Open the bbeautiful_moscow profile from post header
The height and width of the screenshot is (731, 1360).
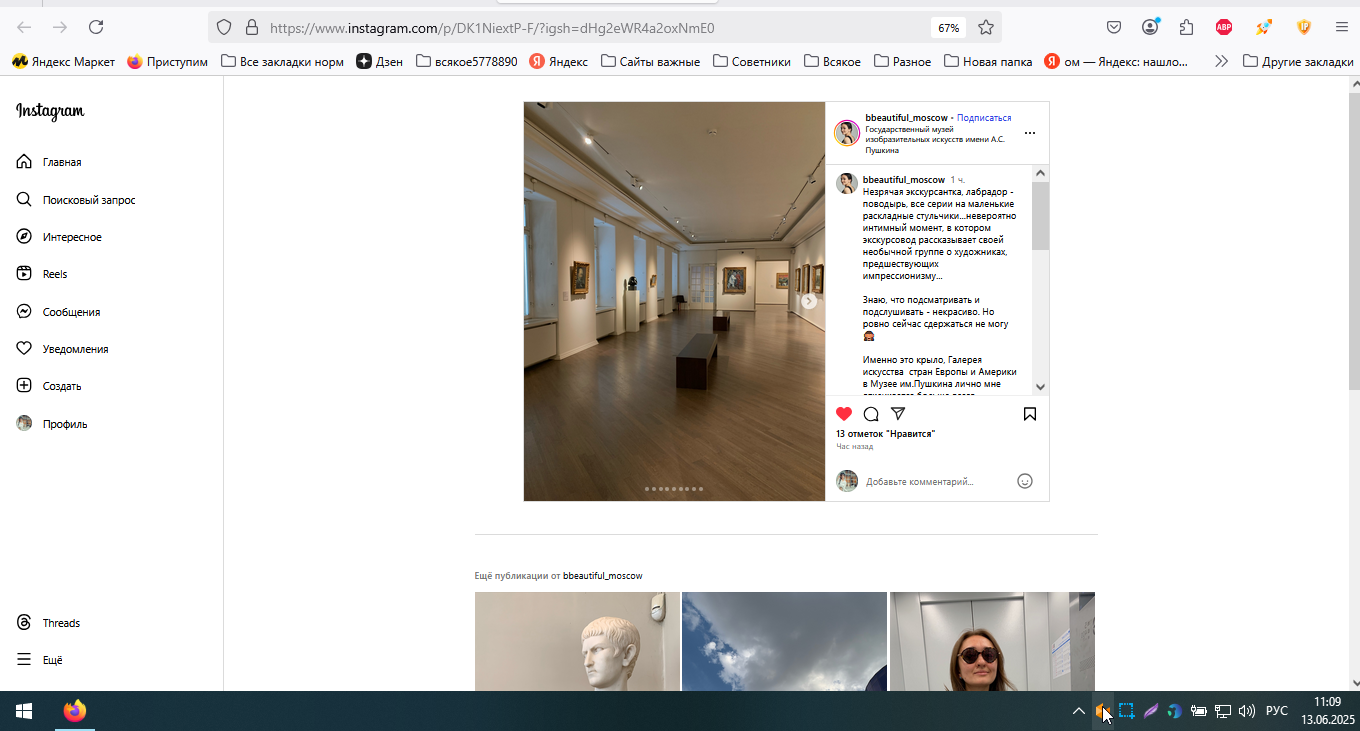(x=906, y=118)
